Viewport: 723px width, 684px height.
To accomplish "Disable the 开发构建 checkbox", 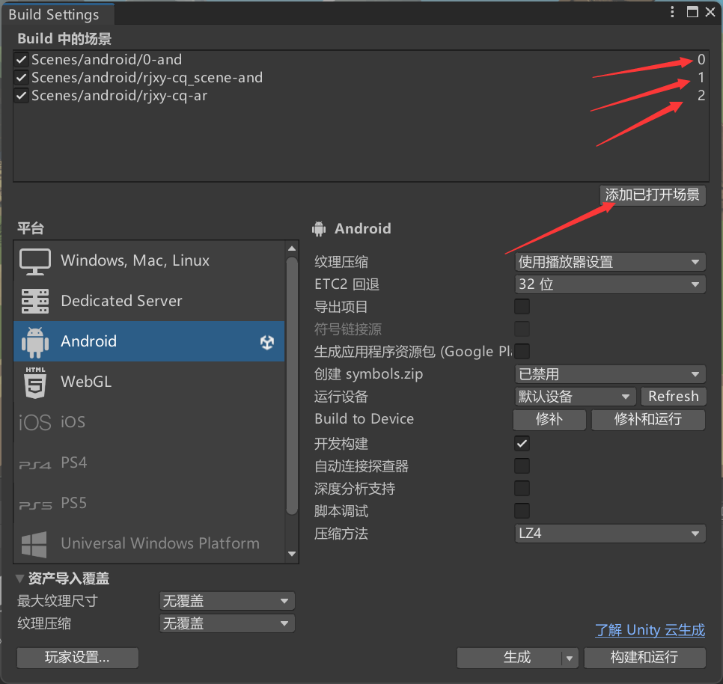I will click(522, 443).
